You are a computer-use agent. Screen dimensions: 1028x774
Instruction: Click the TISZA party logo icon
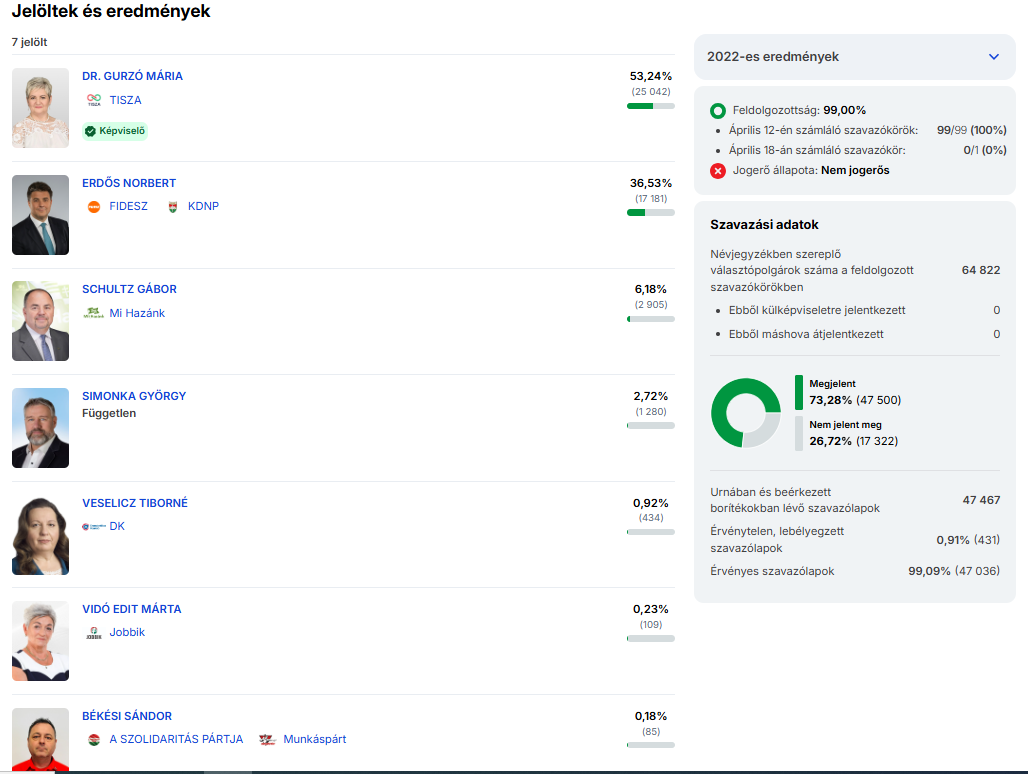point(94,100)
